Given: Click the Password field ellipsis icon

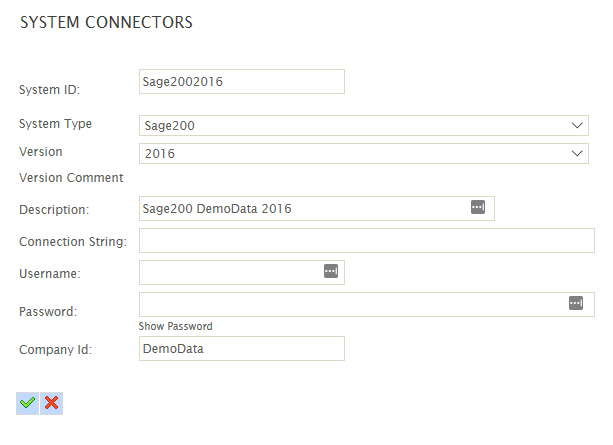Looking at the screenshot, I should click(x=576, y=303).
